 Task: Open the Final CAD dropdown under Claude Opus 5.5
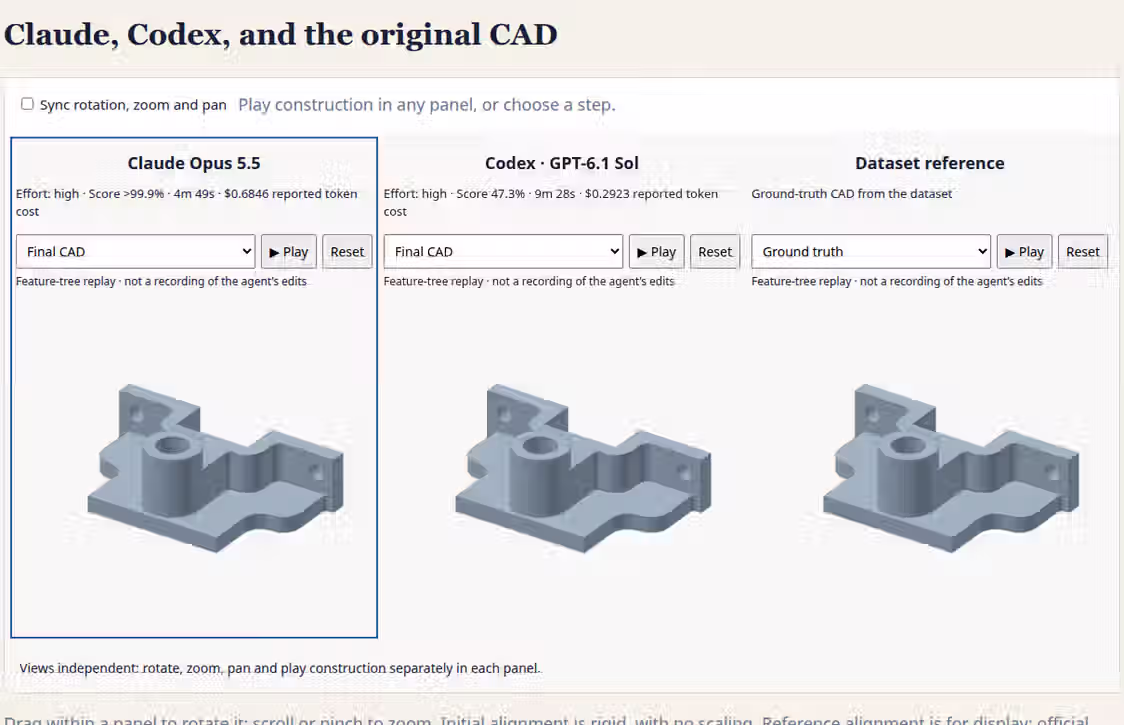[x=135, y=252]
